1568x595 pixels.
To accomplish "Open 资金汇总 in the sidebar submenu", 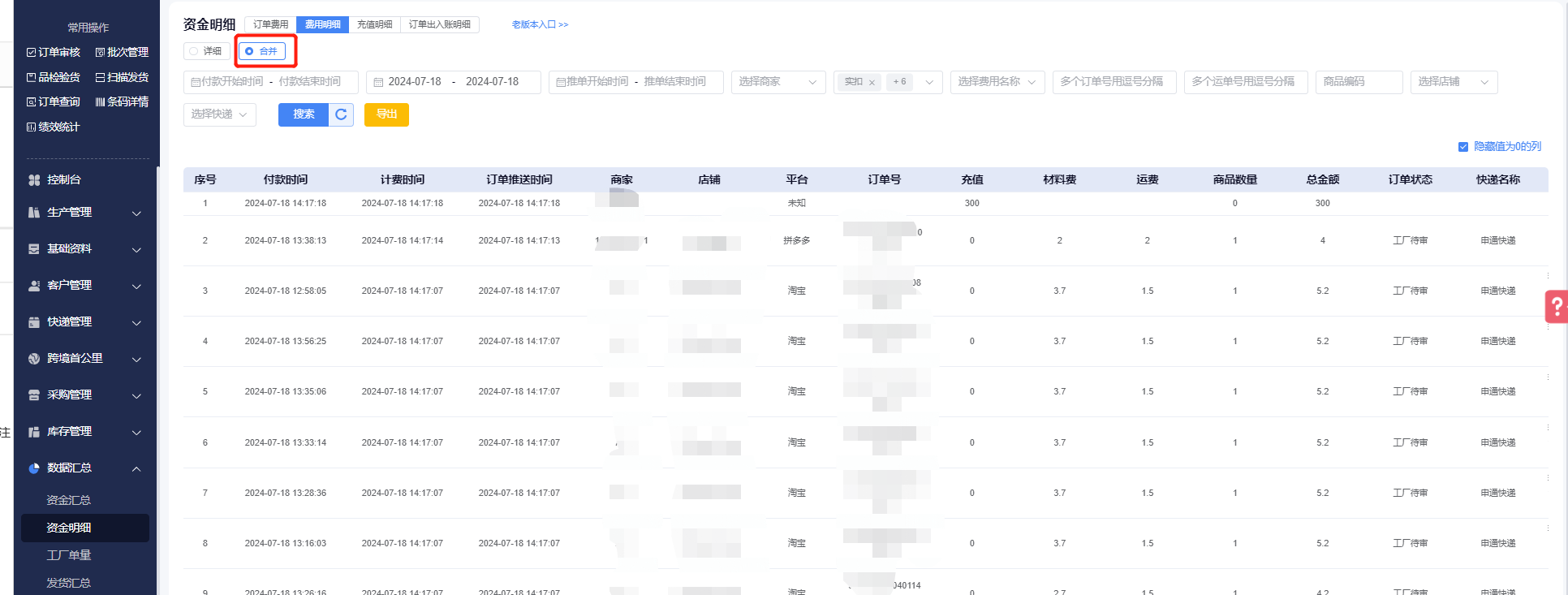I will (69, 500).
